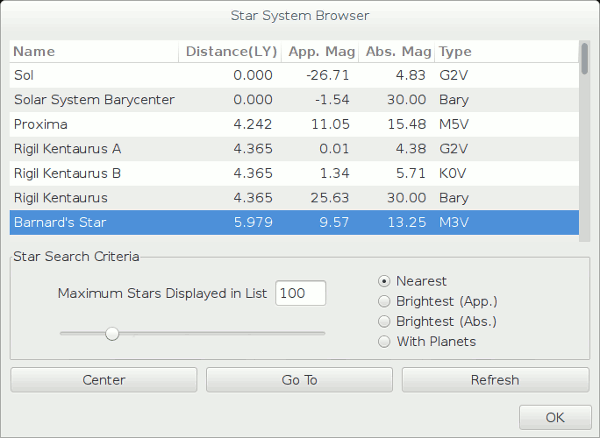Screen dimensions: 600x438
Task: Select the Nearest radio button
Action: click(x=384, y=281)
